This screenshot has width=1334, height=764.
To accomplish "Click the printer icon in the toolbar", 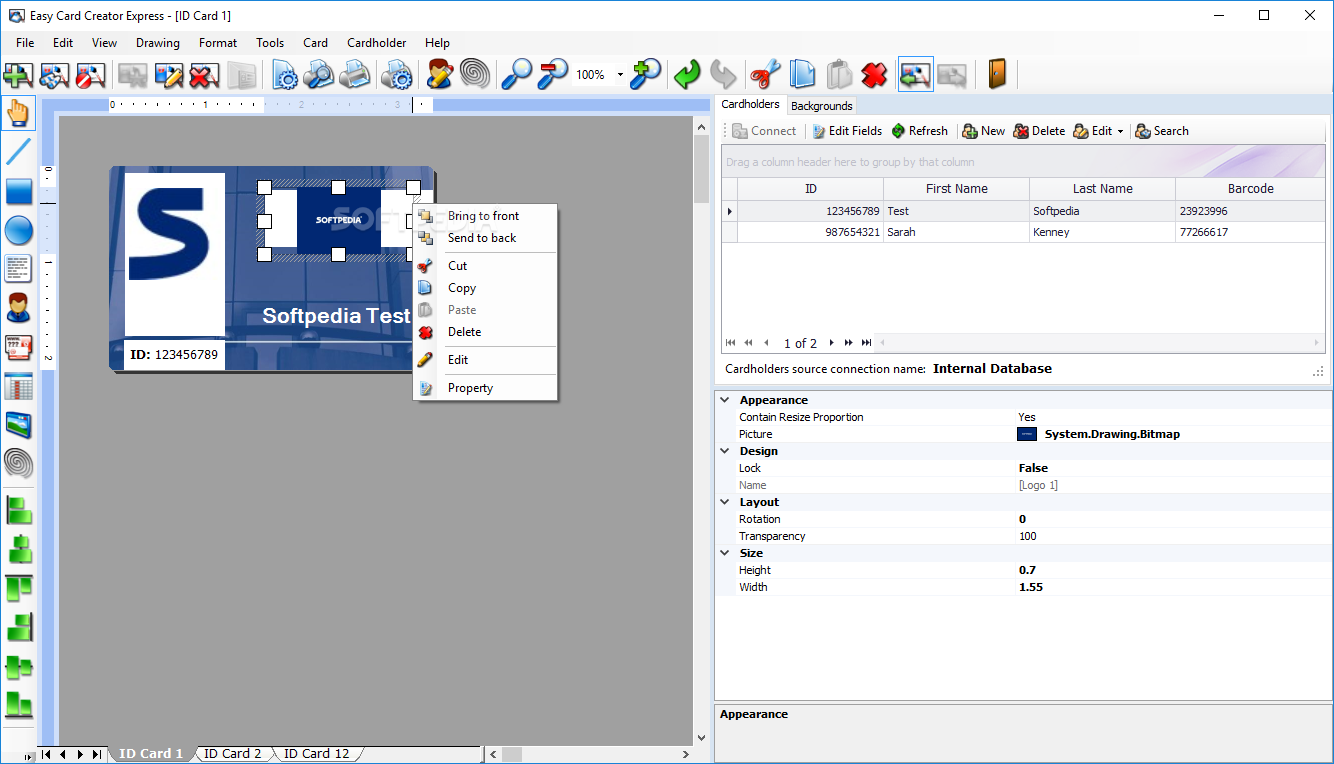I will point(353,75).
